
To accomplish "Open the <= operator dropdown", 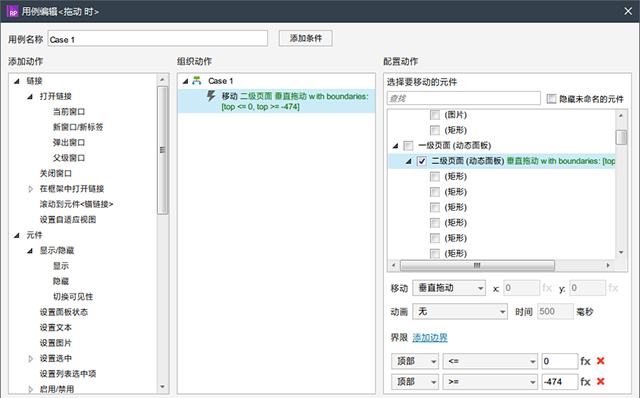I will pos(490,361).
